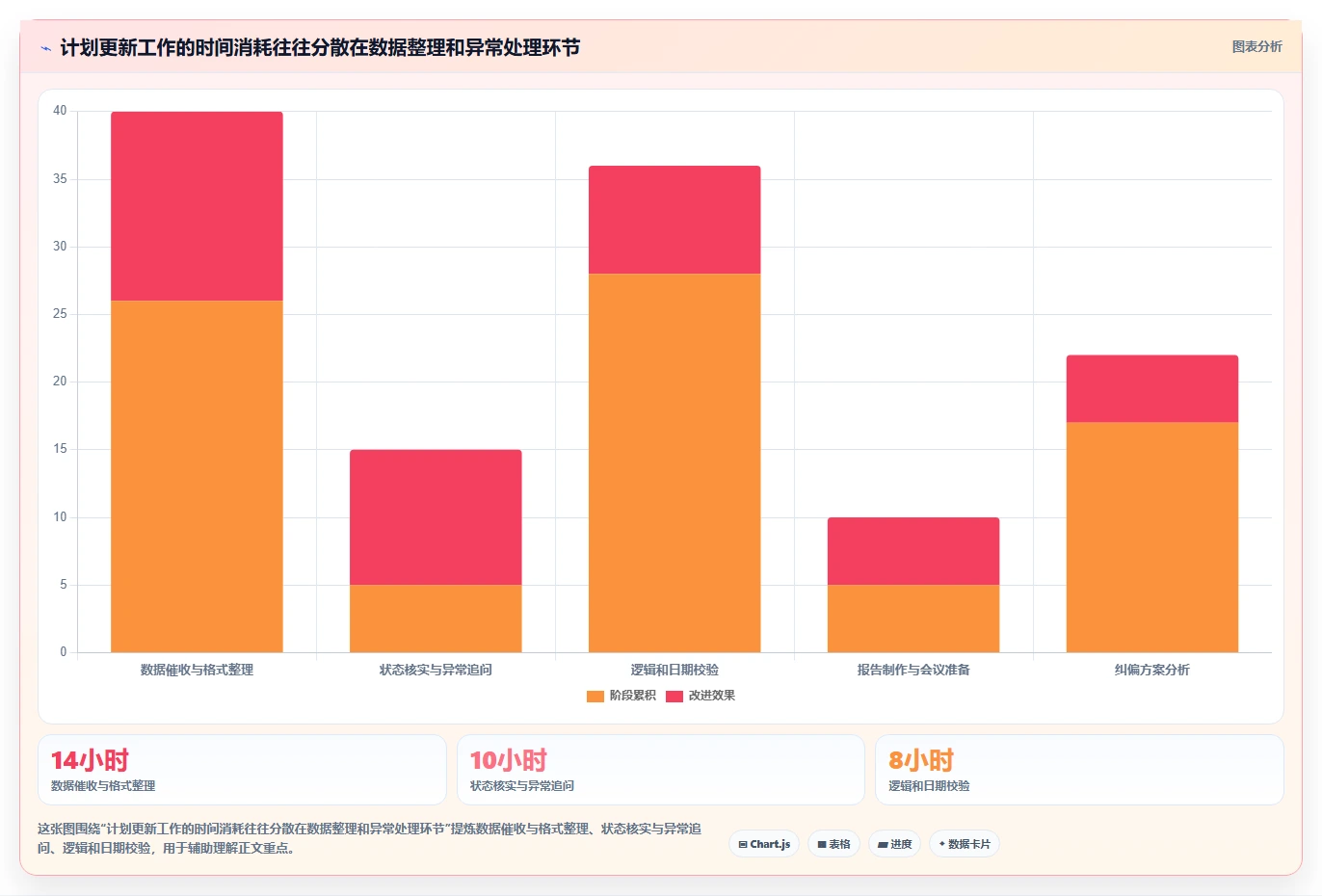The image size is (1322, 896).
Task: Toggle the 改进效果 legend swatch
Action: coord(674,696)
